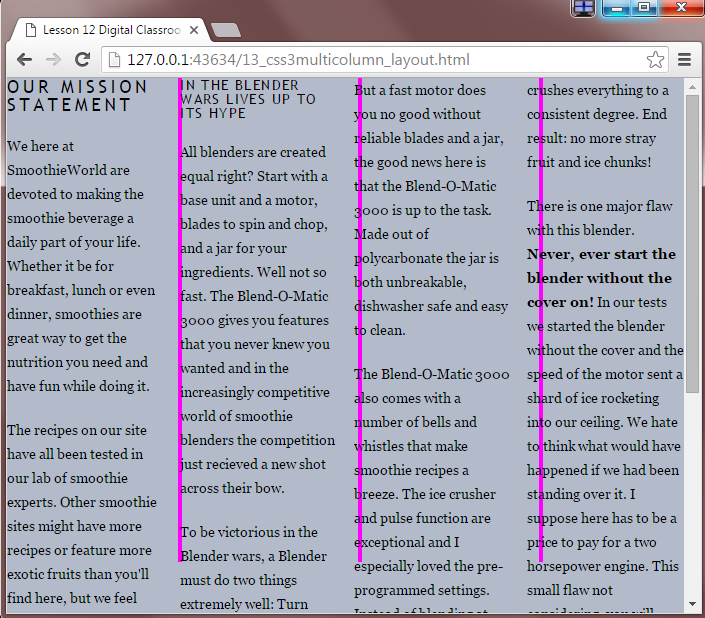Click the browser back arrow

coord(24,60)
